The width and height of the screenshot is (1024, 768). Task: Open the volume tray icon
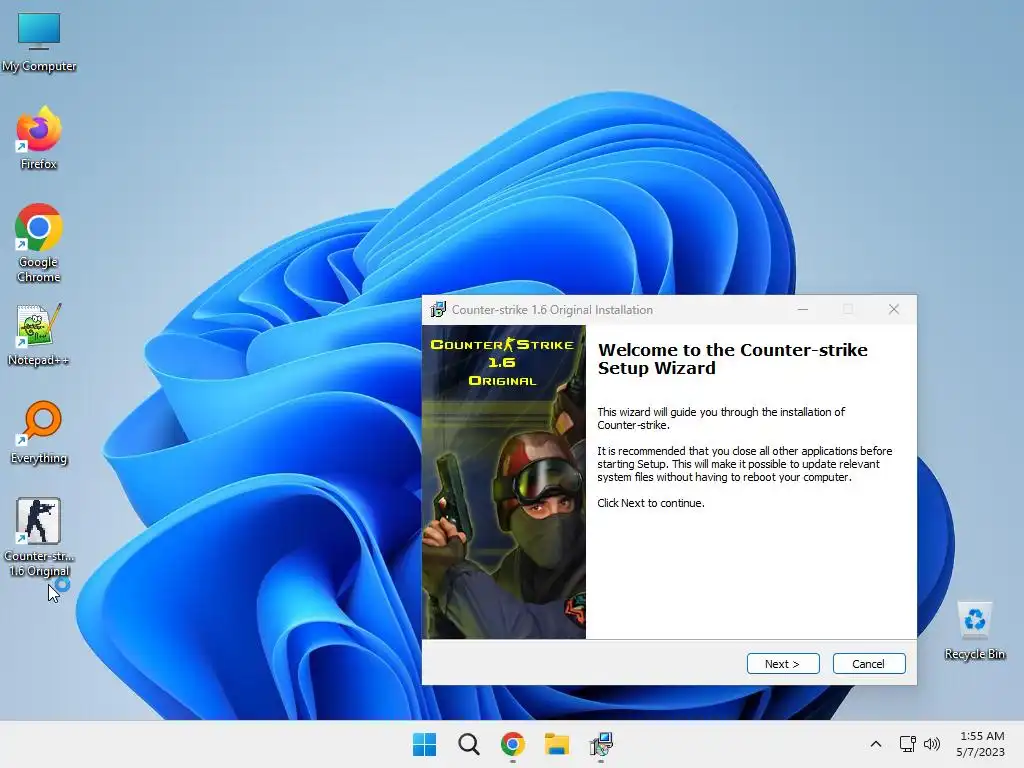click(x=932, y=744)
